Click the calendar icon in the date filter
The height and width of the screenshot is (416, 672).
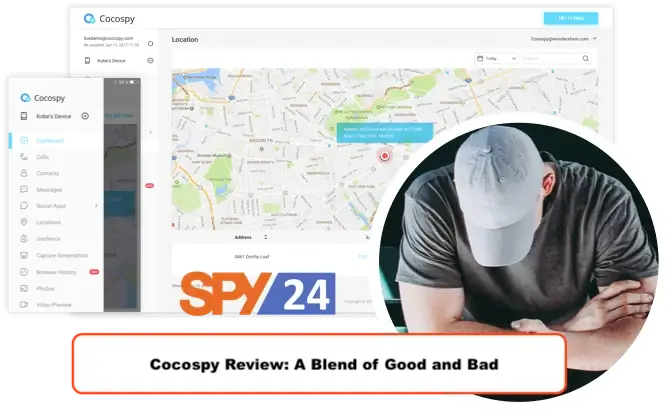click(x=480, y=58)
